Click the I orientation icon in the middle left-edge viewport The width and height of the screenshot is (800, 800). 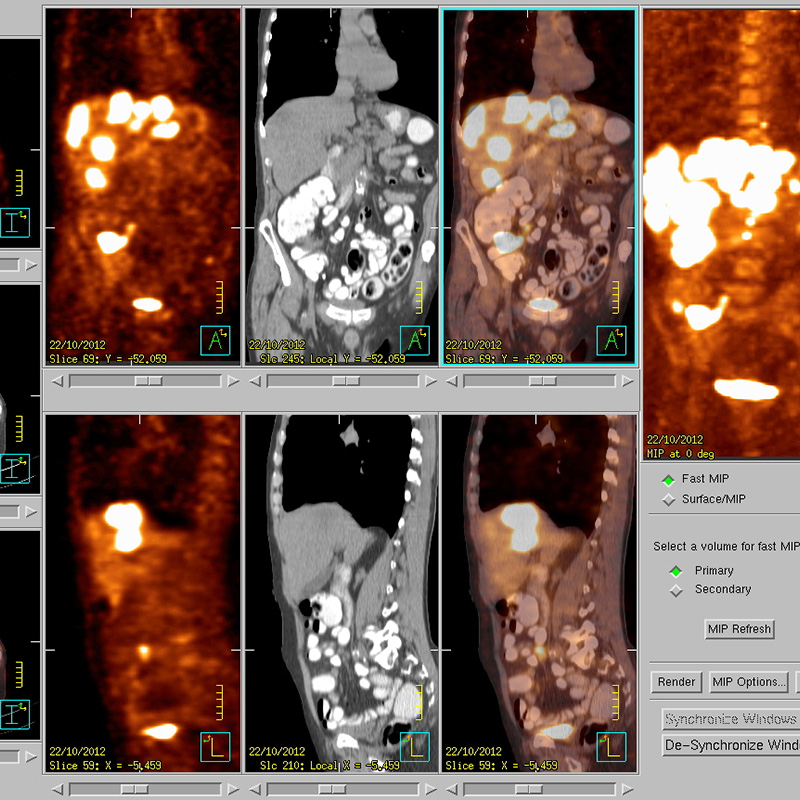14,469
